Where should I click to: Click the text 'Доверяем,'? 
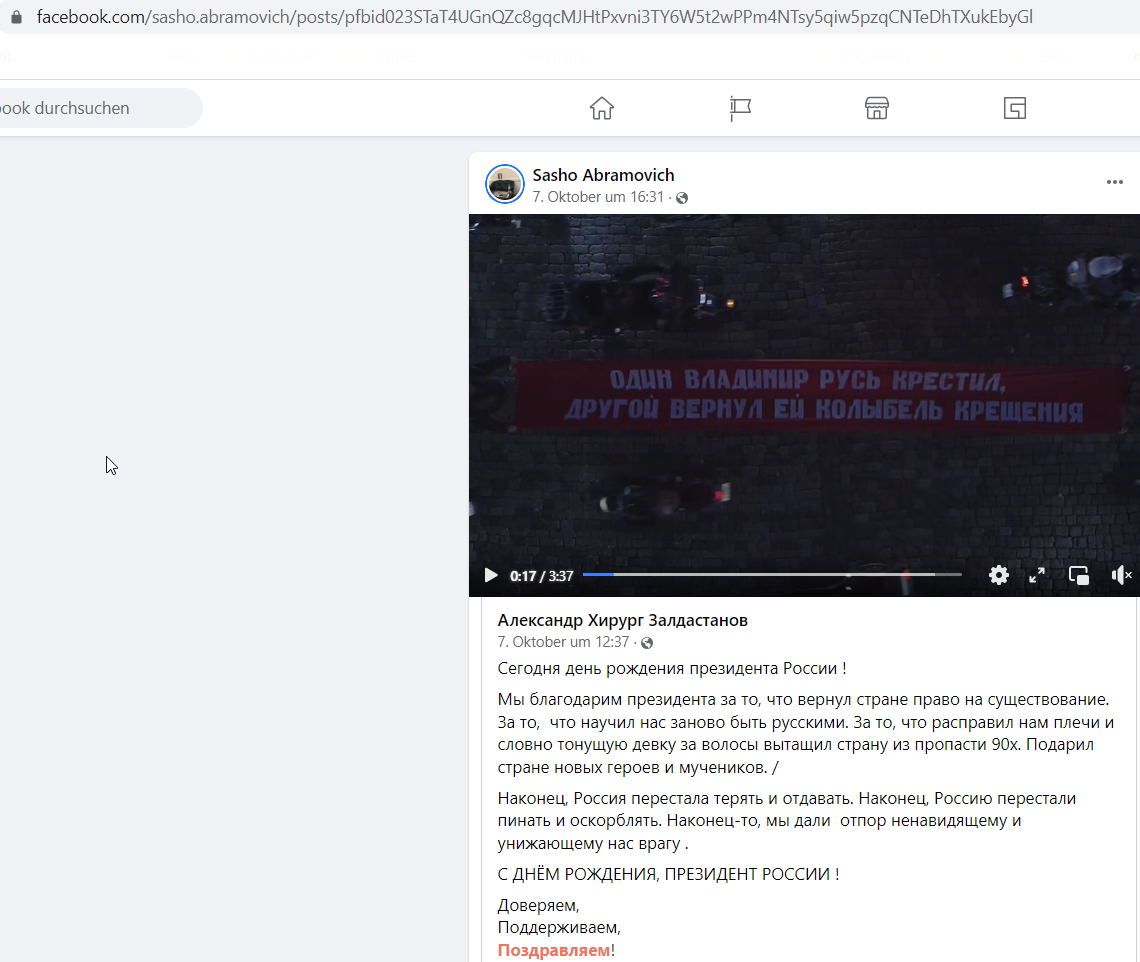[x=538, y=905]
